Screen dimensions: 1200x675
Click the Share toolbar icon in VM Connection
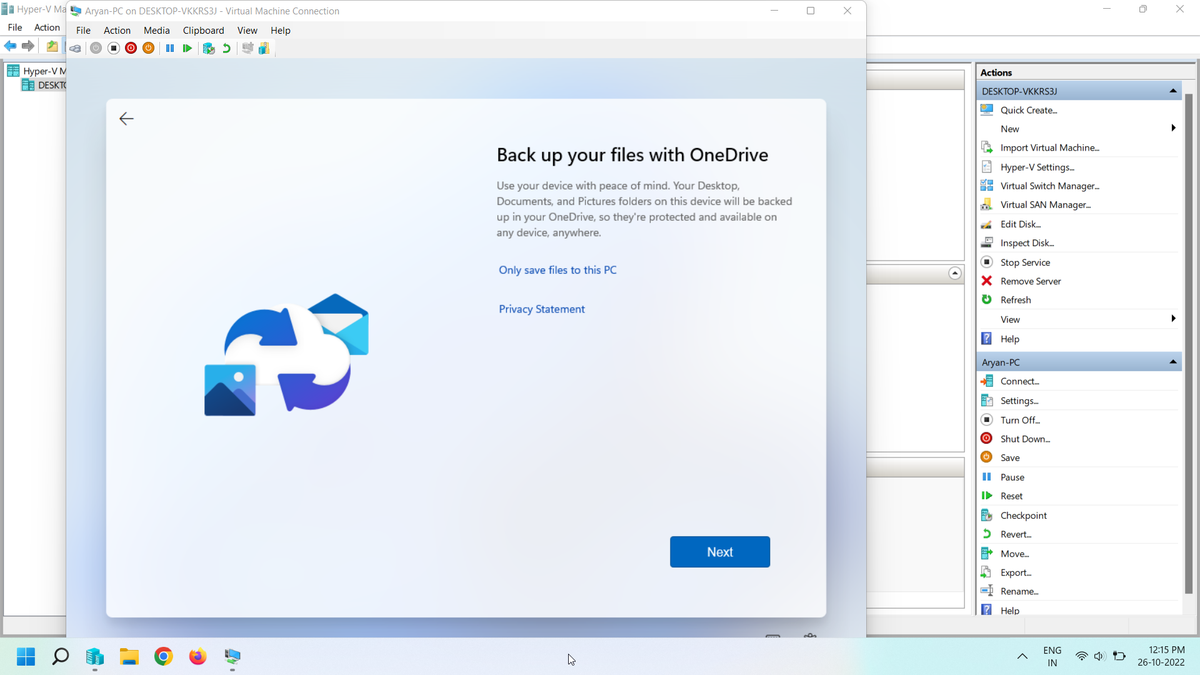click(x=264, y=48)
